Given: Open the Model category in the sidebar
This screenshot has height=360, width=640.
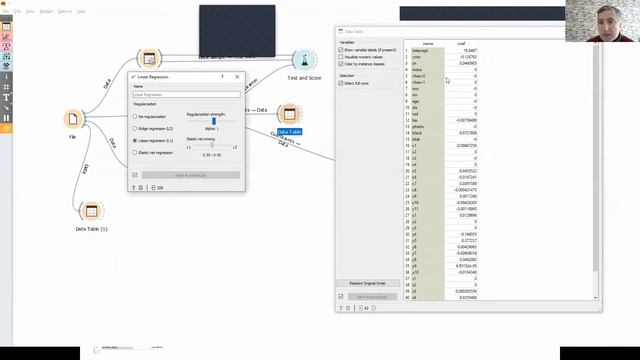Looking at the screenshot, I should [x=6, y=47].
